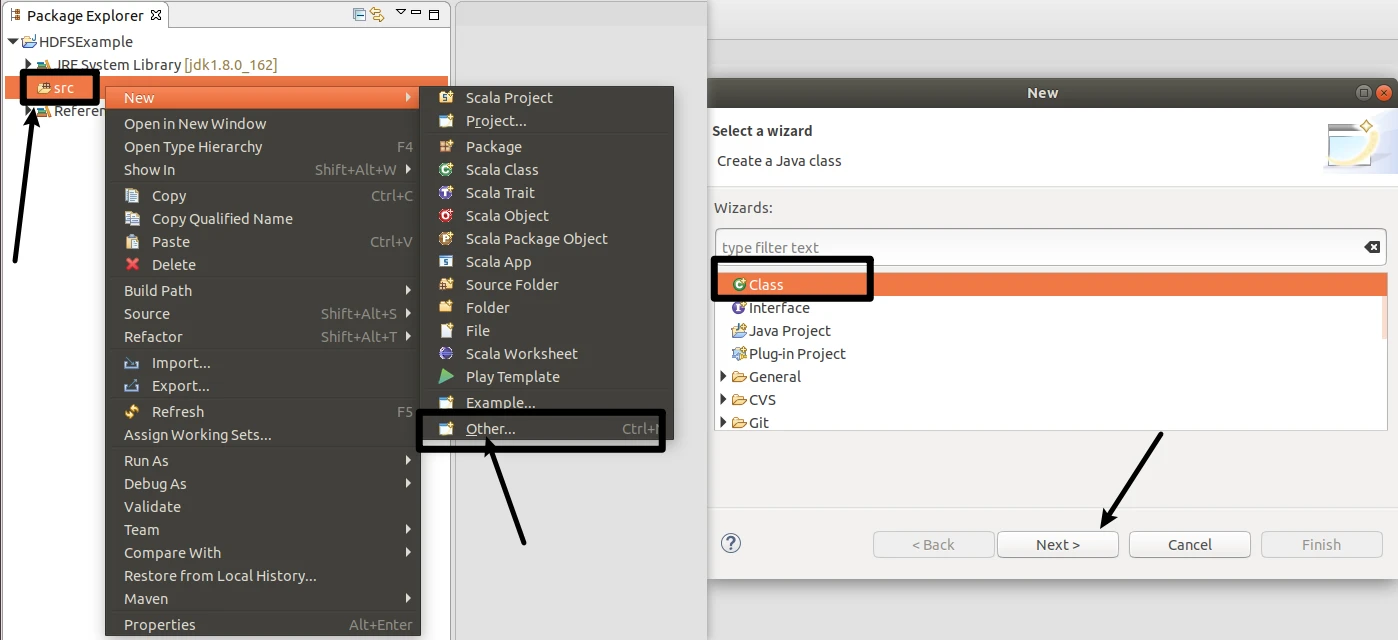The width and height of the screenshot is (1398, 640).
Task: Choose Scala Class icon in New submenu
Action: (x=446, y=170)
